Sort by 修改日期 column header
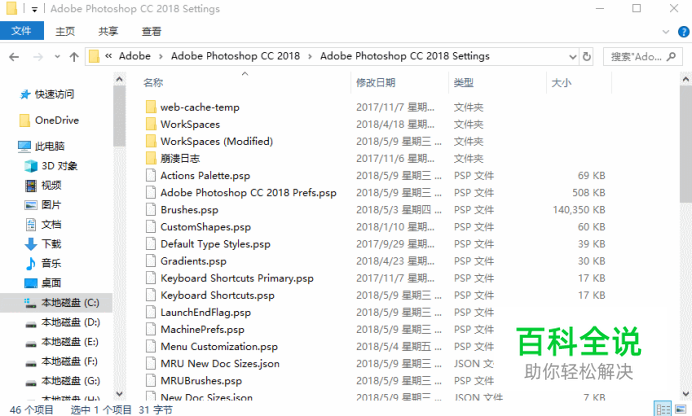Screen dimensions: 692x416 tap(376, 82)
